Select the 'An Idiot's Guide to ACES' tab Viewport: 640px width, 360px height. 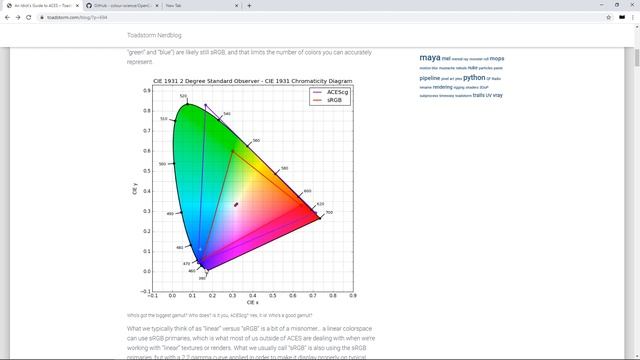coord(42,6)
